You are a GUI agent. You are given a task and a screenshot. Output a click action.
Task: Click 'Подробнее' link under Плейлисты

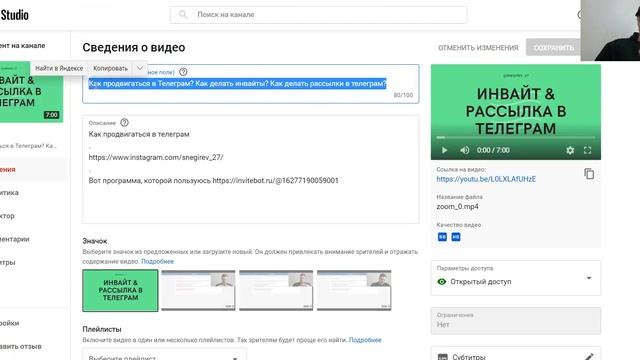(x=365, y=340)
